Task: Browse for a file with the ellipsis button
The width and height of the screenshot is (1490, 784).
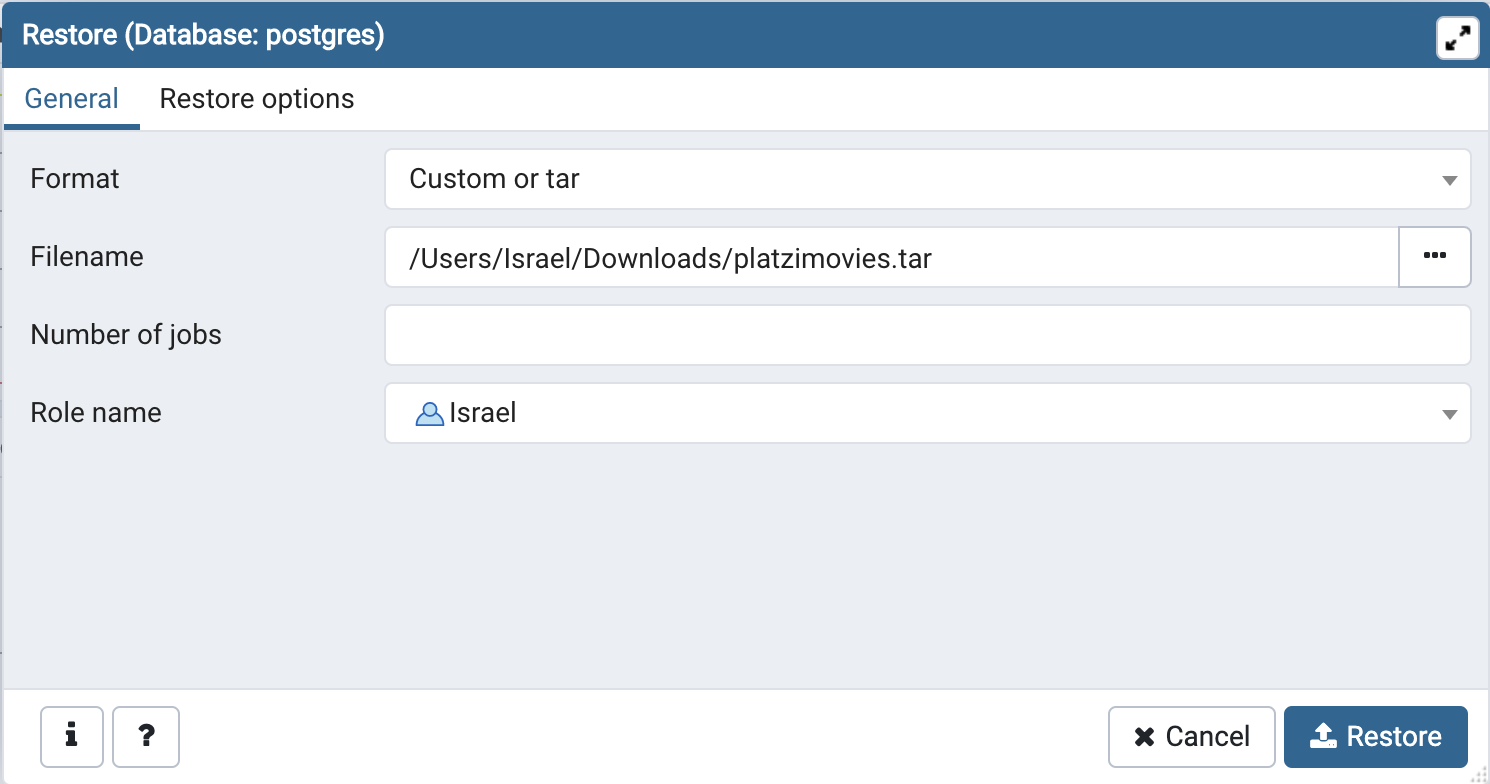Action: coord(1434,257)
